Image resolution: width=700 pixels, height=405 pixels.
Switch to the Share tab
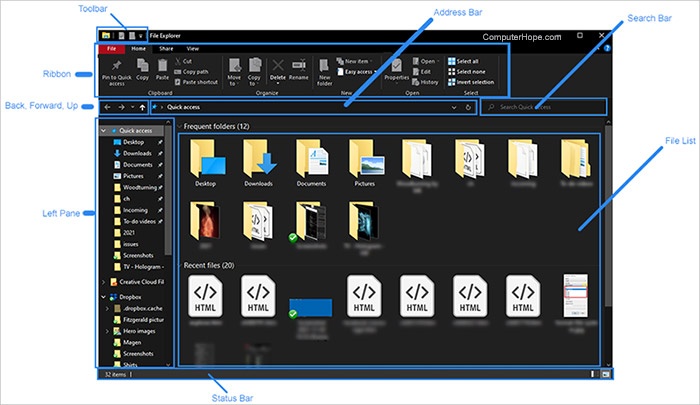[x=166, y=49]
